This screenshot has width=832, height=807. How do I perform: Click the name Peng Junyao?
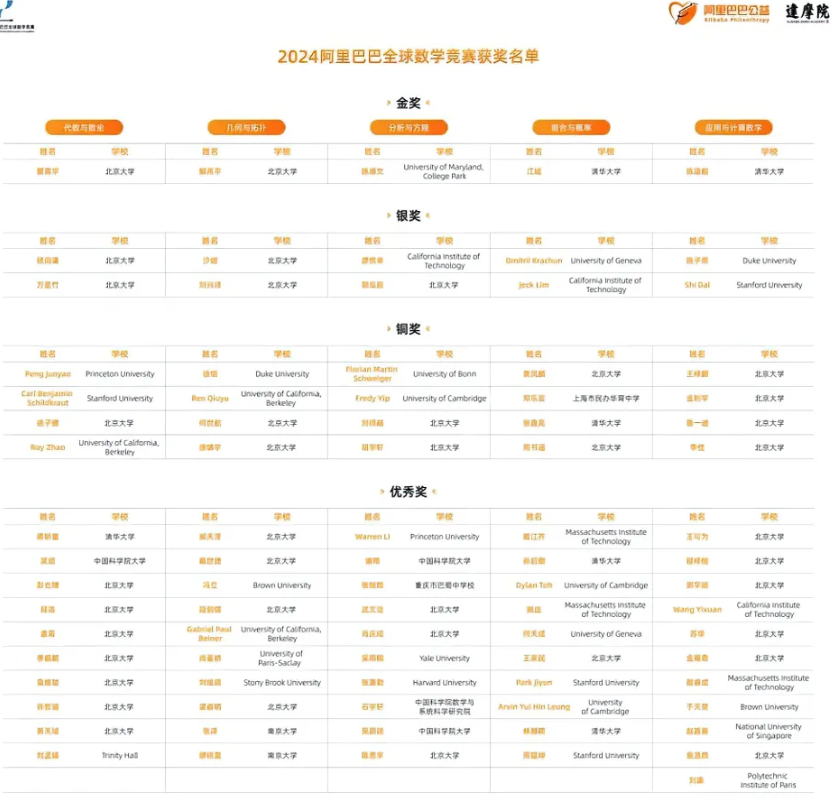[48, 374]
